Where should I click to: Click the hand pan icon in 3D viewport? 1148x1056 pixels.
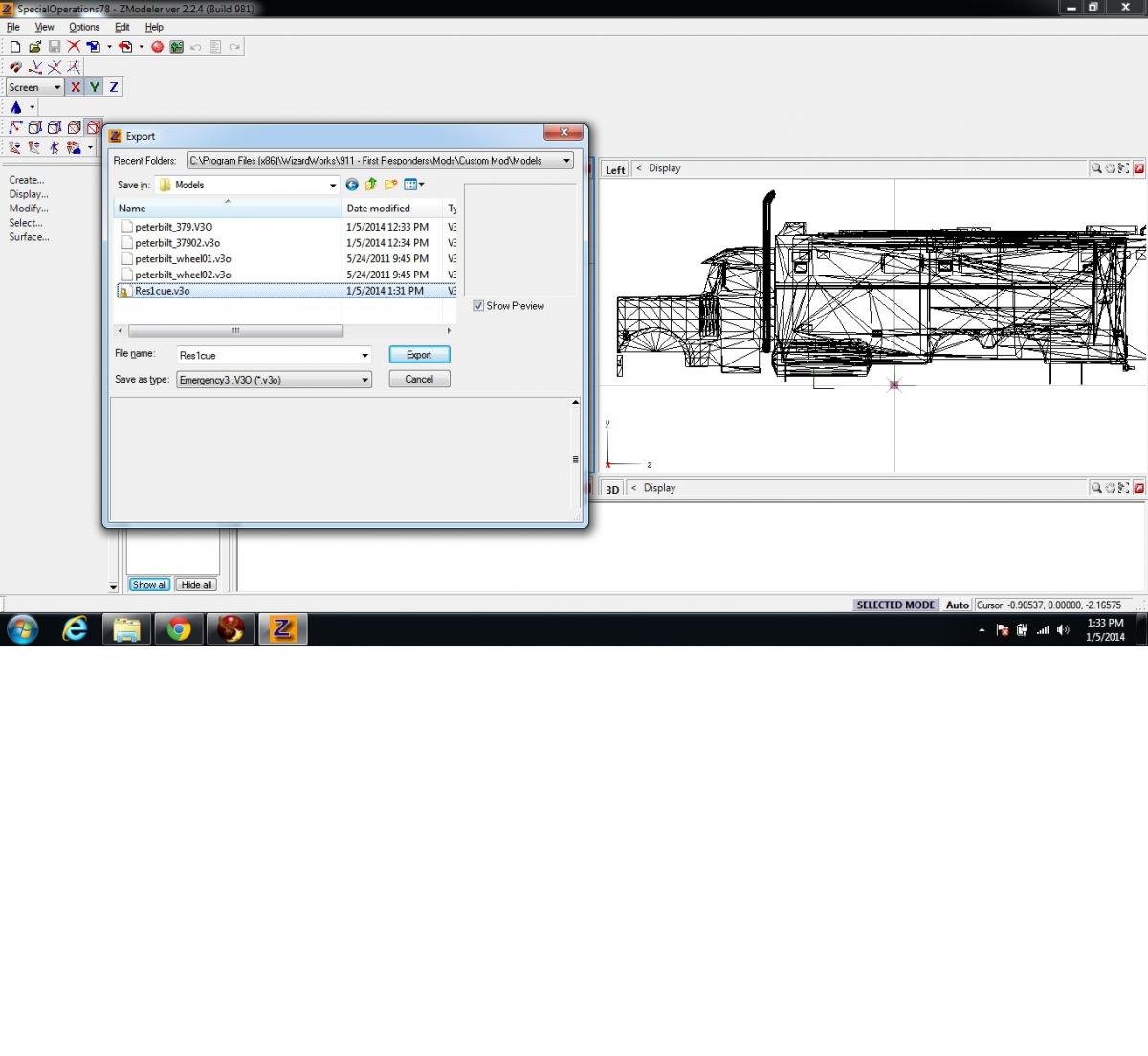1111,488
